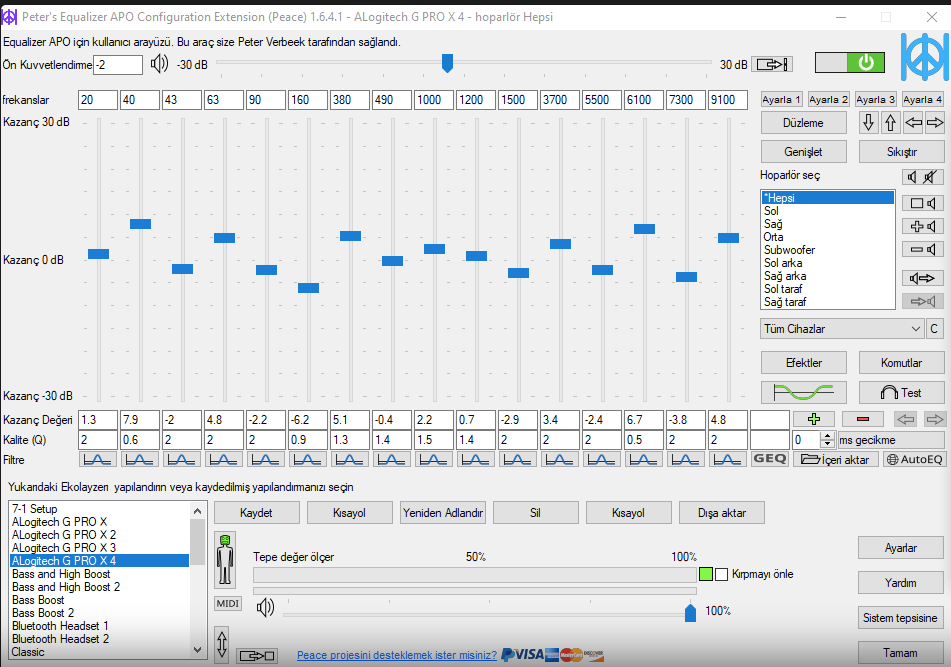
Task: Click the green peak indicator square
Action: pyautogui.click(x=705, y=574)
